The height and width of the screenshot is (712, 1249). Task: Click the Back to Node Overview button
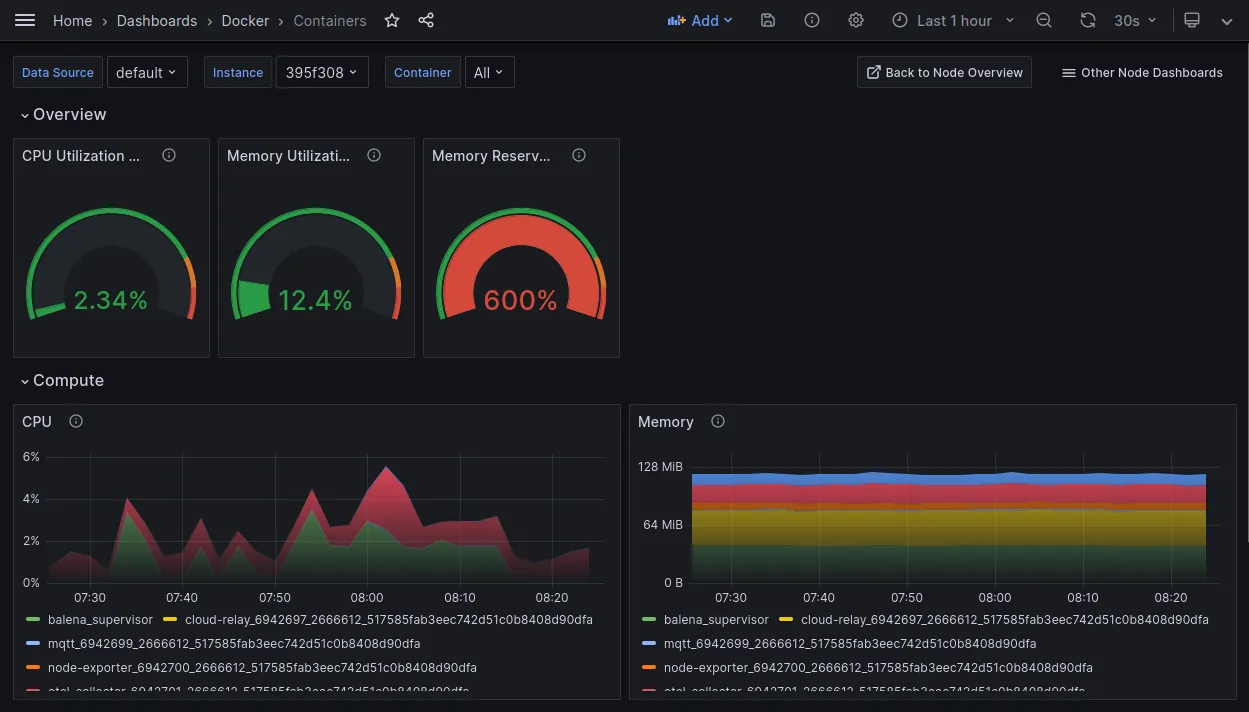pyautogui.click(x=943, y=72)
